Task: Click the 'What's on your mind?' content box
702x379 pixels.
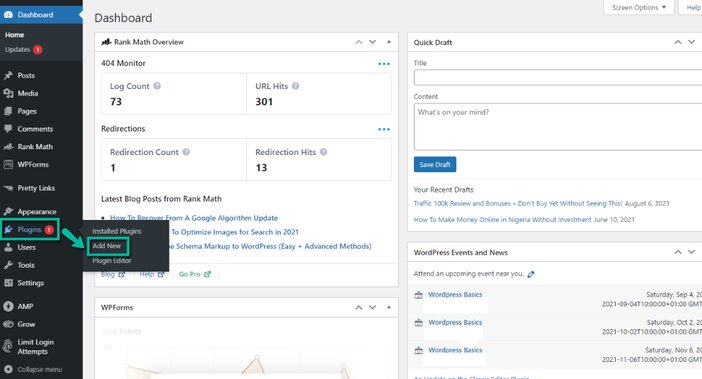Action: click(558, 127)
